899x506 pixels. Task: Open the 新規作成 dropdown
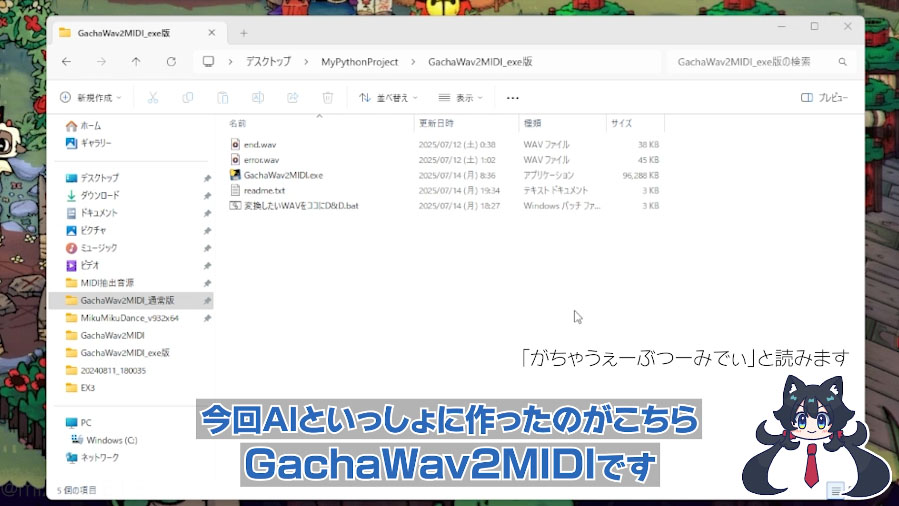pos(91,98)
